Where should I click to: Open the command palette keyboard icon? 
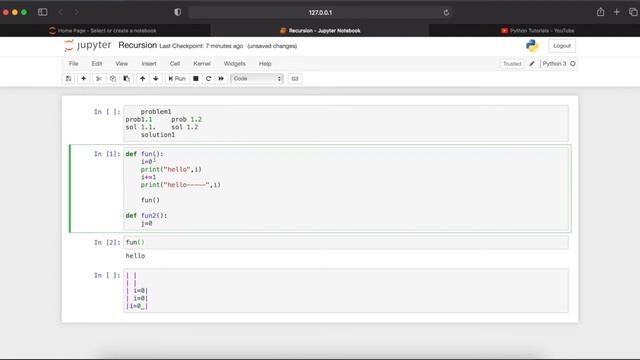[295, 78]
